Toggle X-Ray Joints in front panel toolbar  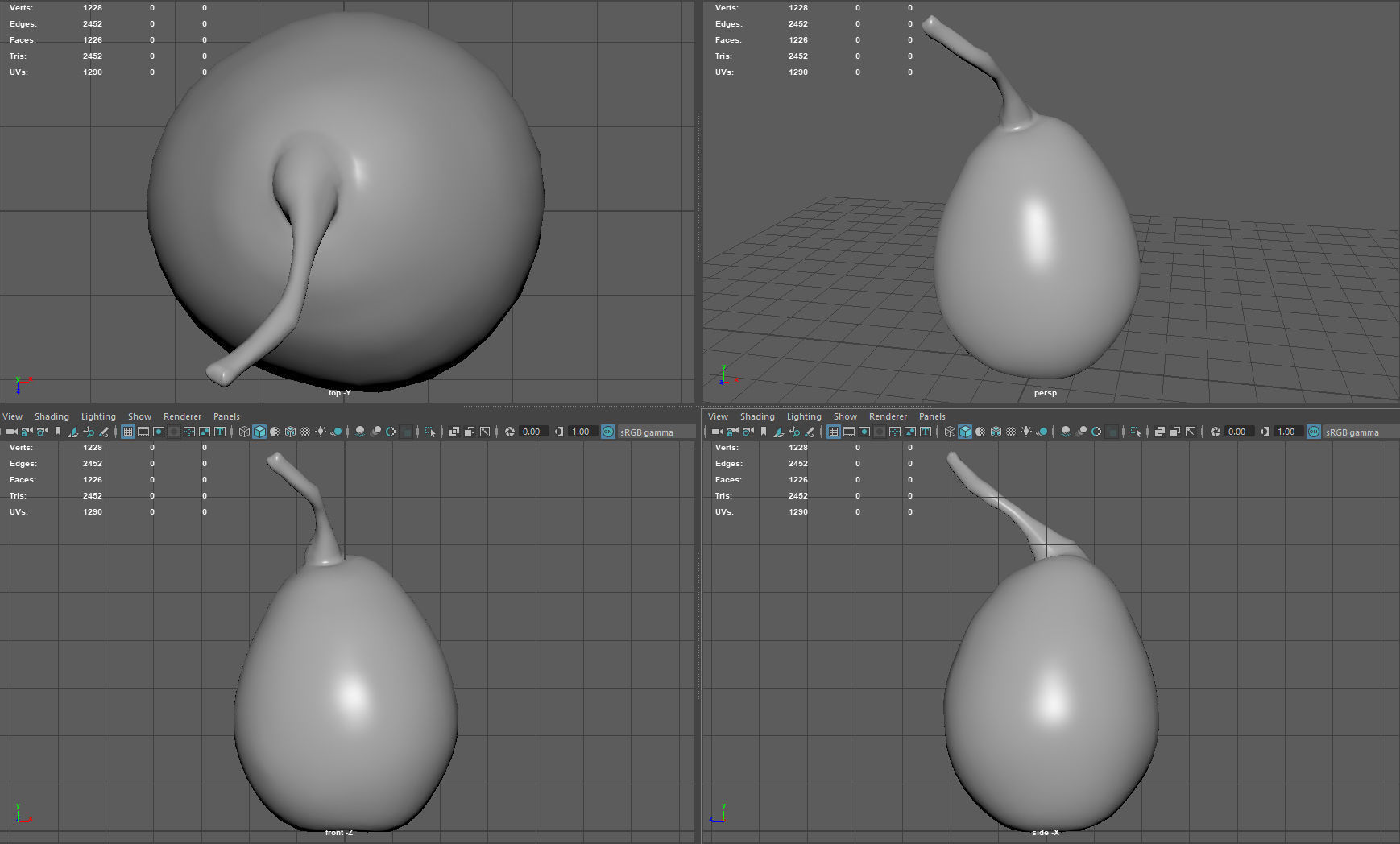click(485, 432)
